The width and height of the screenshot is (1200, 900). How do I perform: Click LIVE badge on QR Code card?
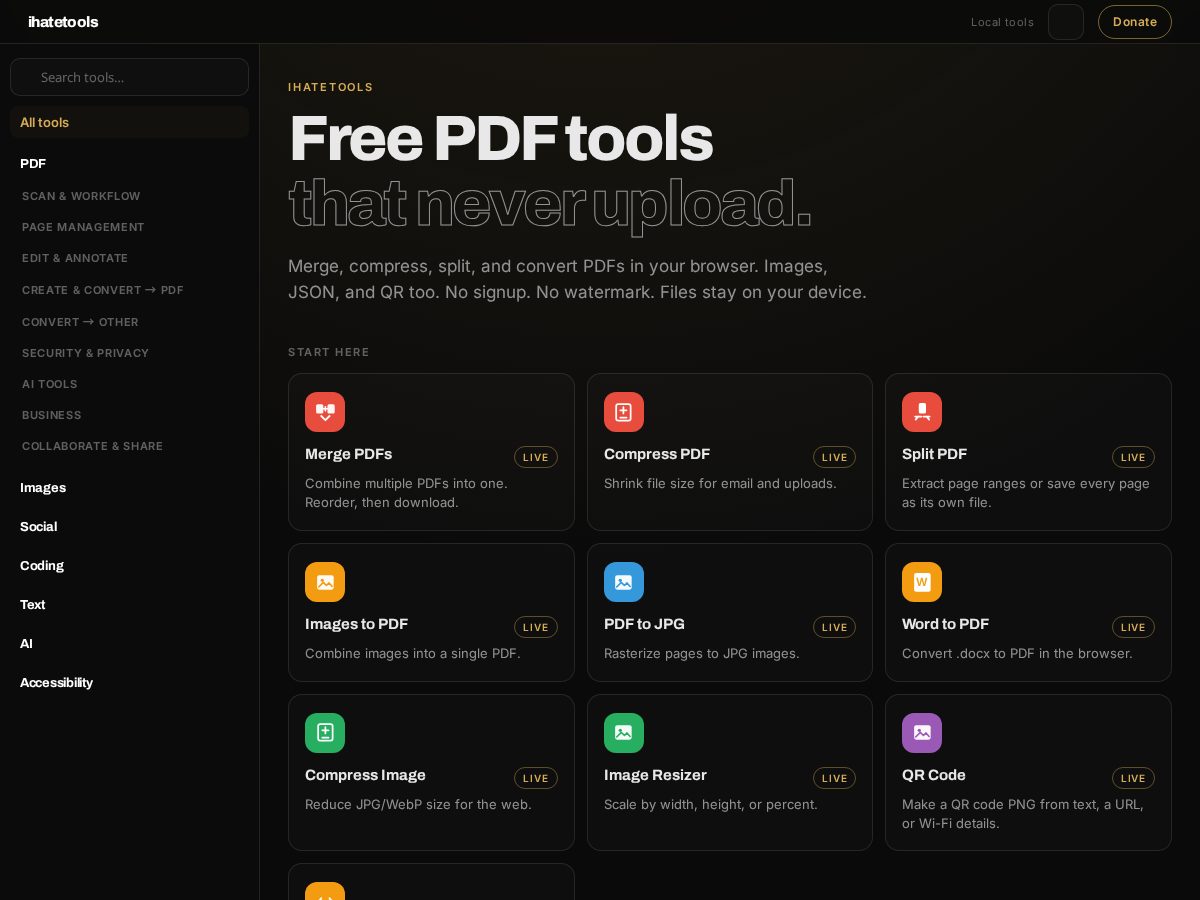point(1133,778)
